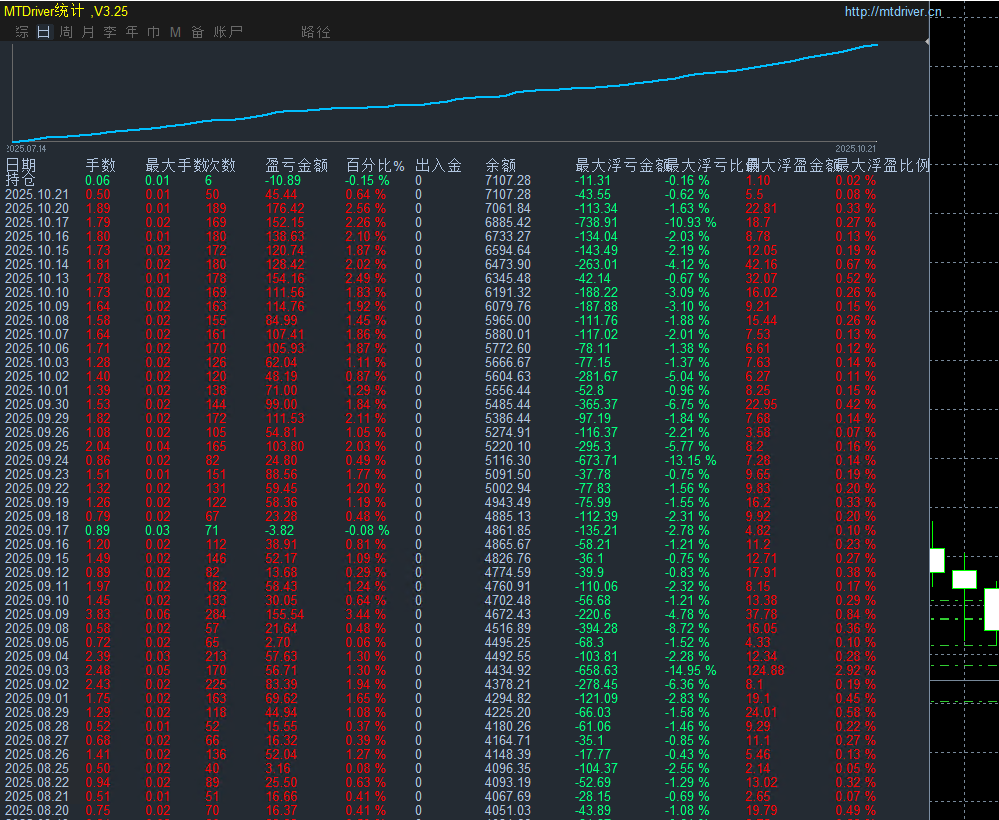Open the http://mtdriver.cn link

point(893,12)
